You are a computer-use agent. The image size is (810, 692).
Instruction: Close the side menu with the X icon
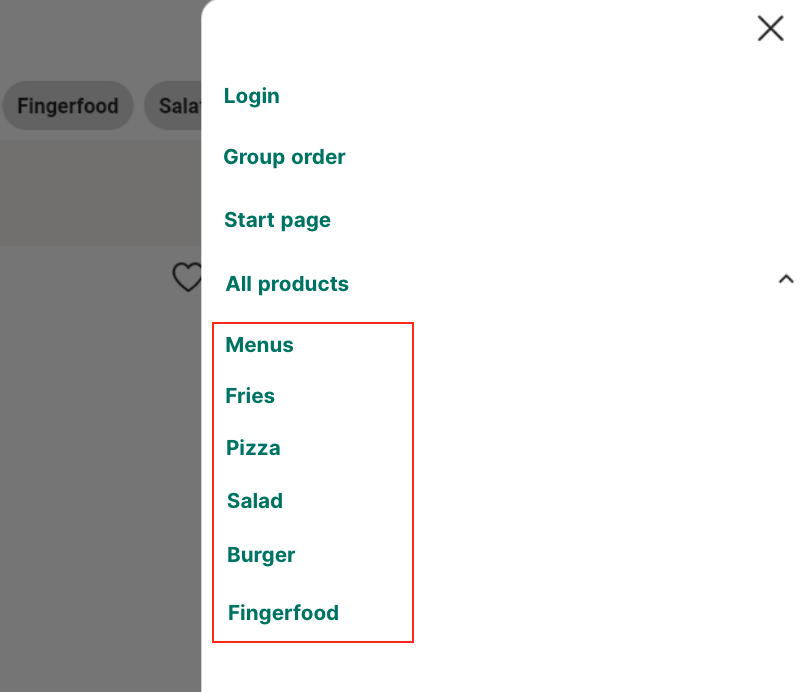click(x=770, y=28)
